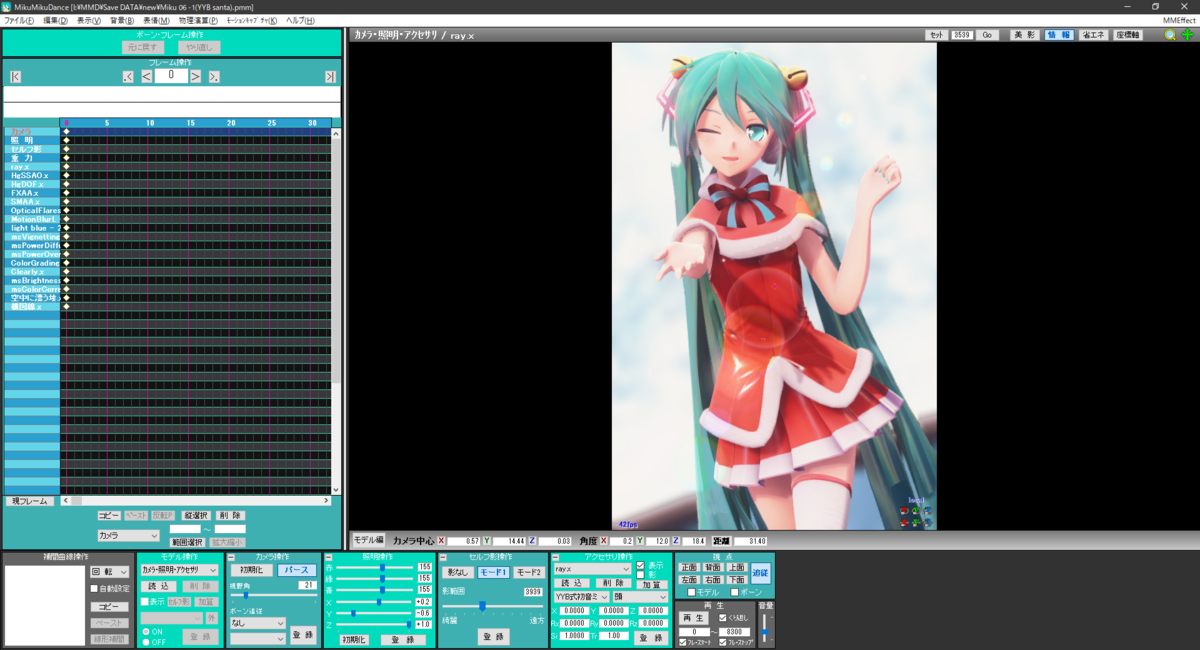Click the Go button at top
This screenshot has height=650, width=1200.
click(987, 35)
